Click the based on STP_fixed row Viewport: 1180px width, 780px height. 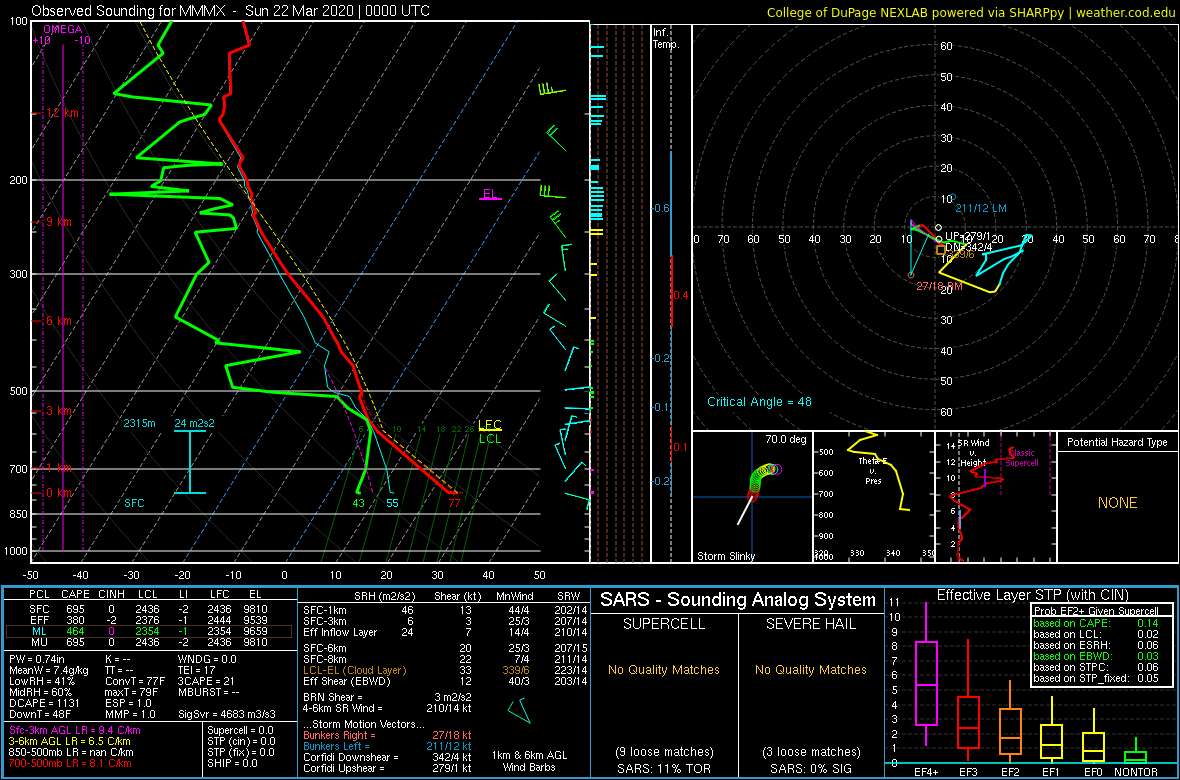(1094, 680)
